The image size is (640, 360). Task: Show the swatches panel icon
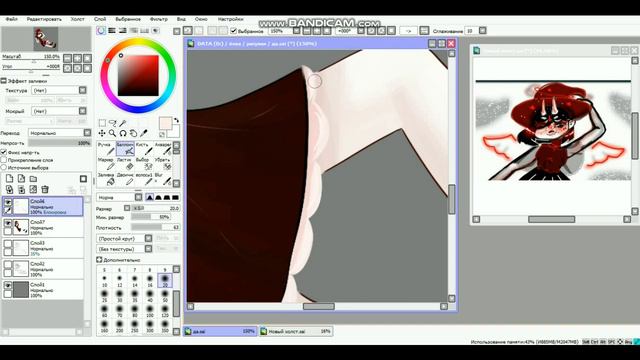(x=144, y=31)
